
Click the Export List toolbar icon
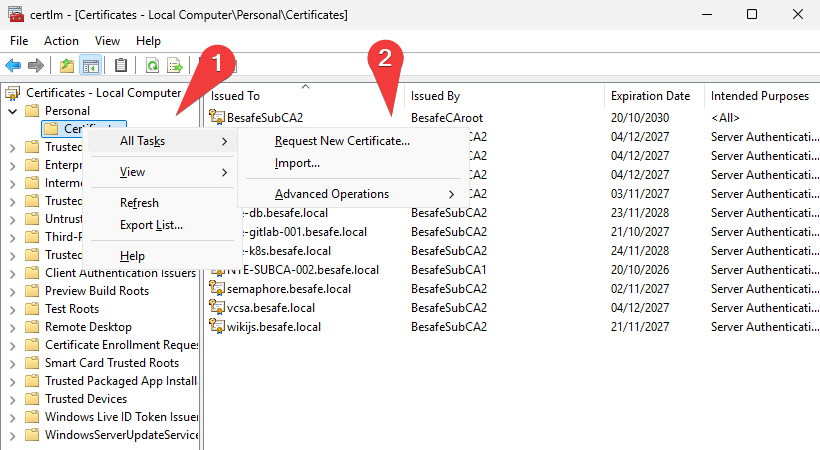click(175, 65)
